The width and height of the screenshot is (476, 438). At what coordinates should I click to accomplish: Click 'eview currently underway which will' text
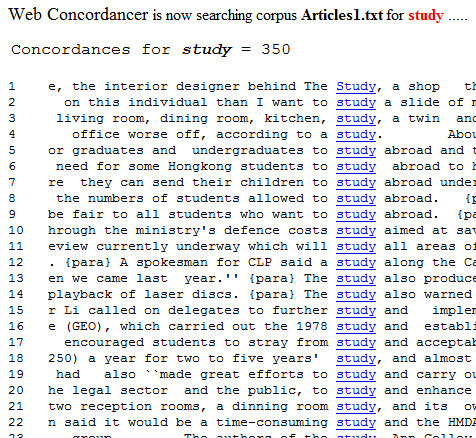[x=188, y=246]
